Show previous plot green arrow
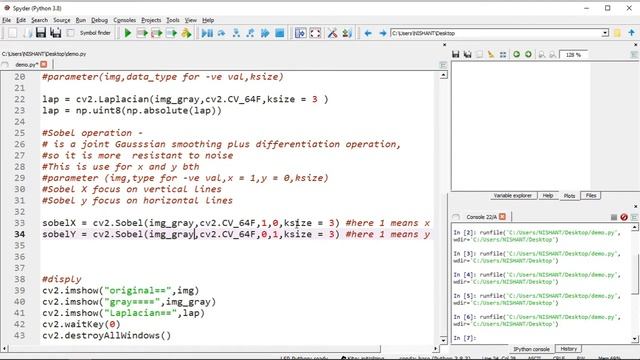 [x=516, y=54]
